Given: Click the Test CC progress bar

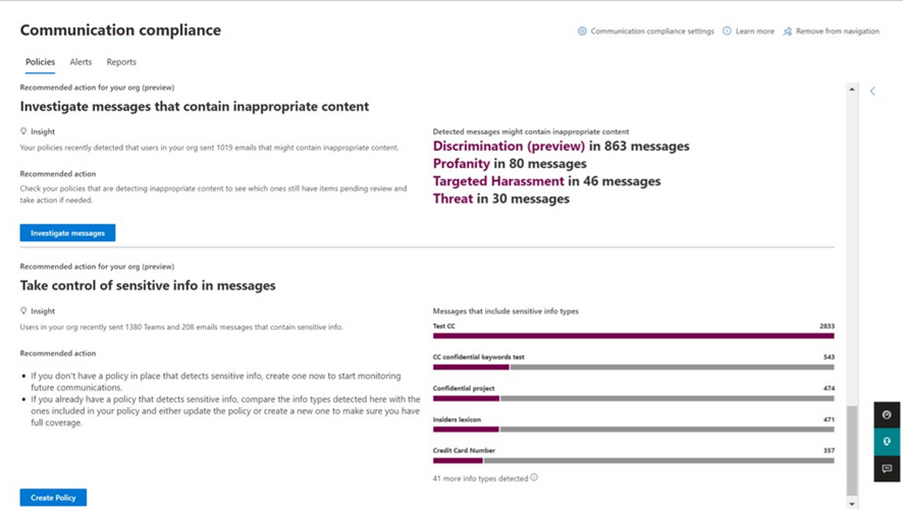Looking at the screenshot, I should (x=633, y=336).
